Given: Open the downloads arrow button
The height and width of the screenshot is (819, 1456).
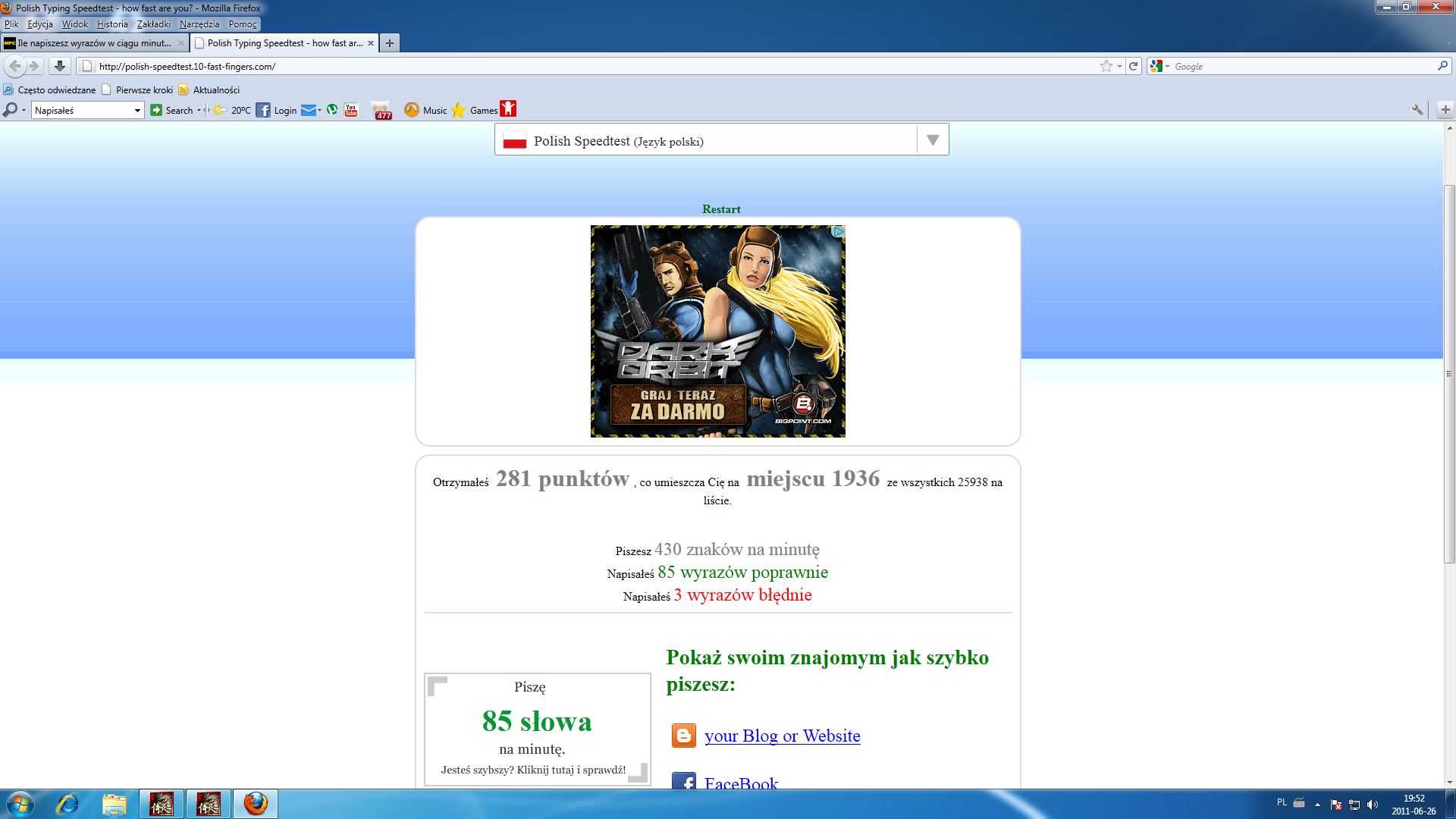Looking at the screenshot, I should 60,66.
